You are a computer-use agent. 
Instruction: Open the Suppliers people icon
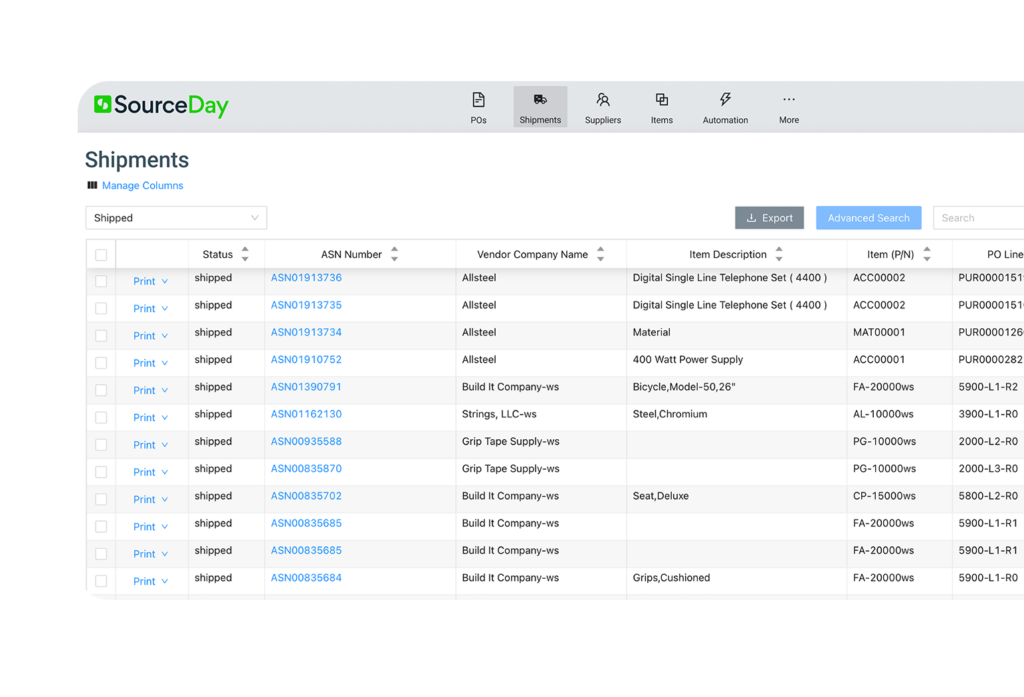pos(603,100)
